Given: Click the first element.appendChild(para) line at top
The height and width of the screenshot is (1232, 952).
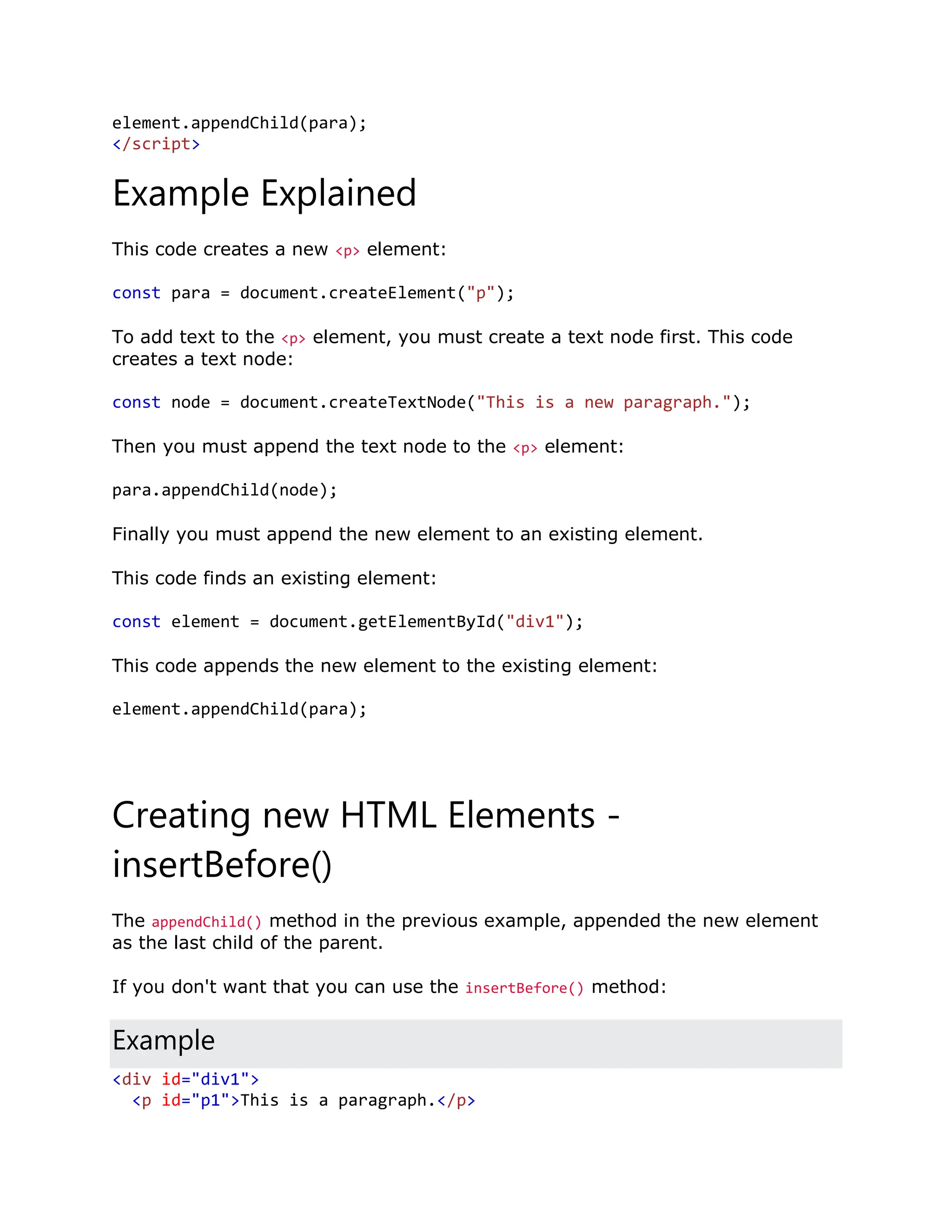Looking at the screenshot, I should click(x=239, y=123).
